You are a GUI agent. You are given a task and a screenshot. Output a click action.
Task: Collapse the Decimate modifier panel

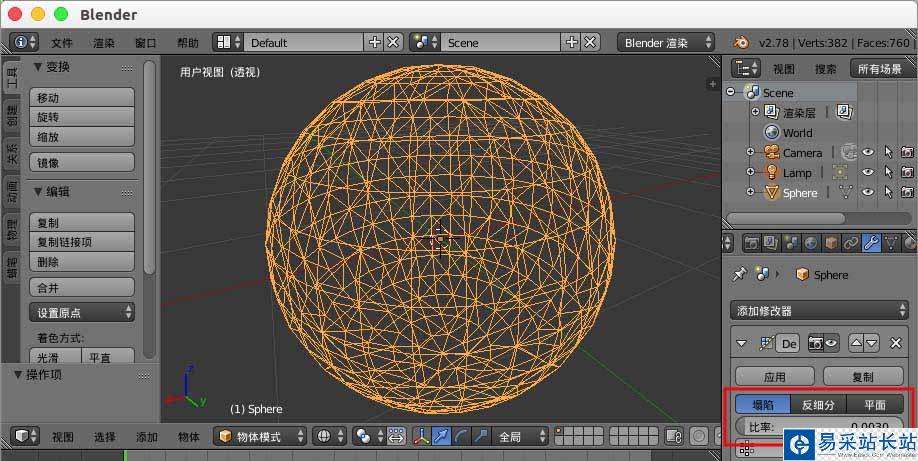(742, 344)
